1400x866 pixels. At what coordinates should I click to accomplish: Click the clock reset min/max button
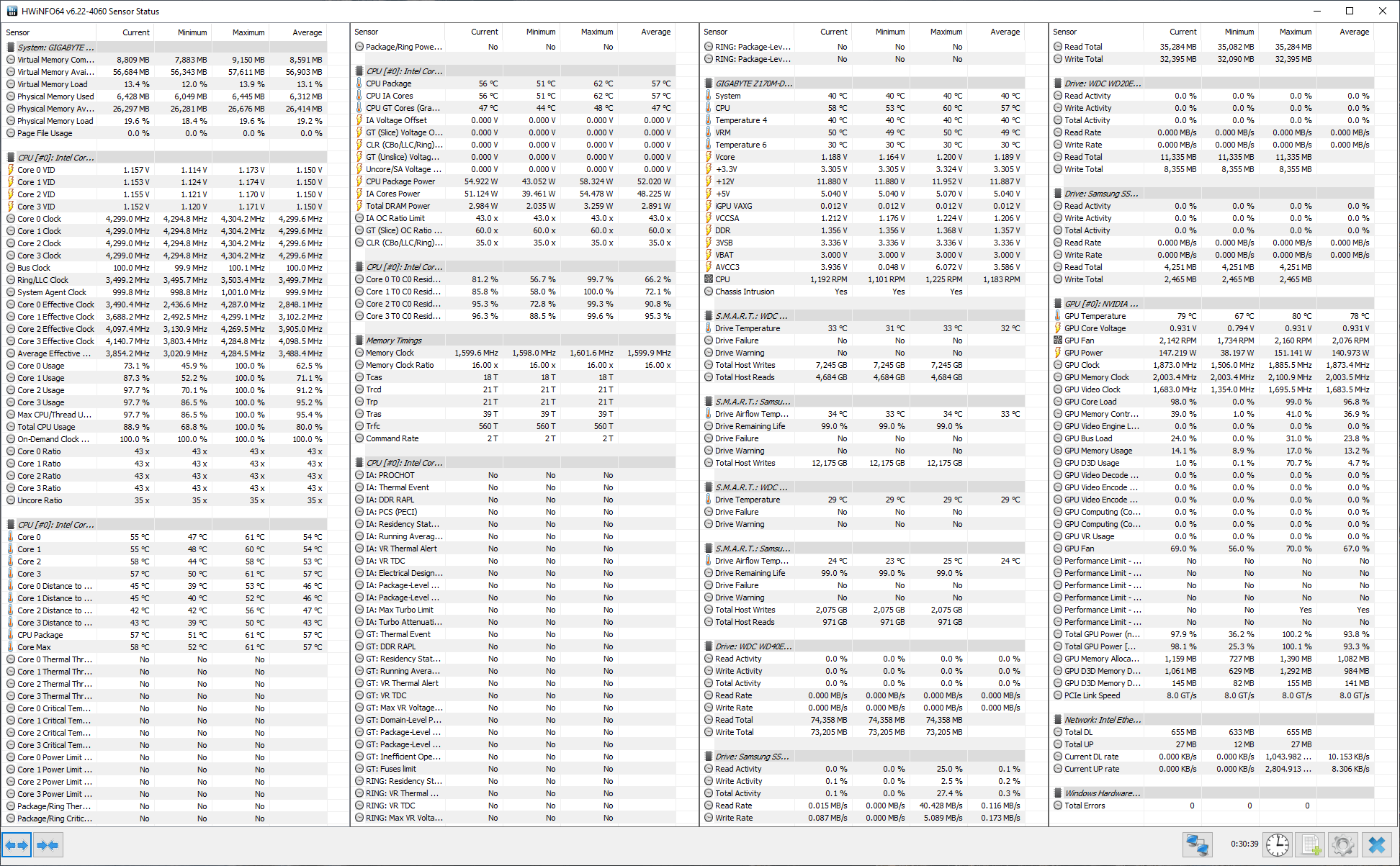point(1278,844)
